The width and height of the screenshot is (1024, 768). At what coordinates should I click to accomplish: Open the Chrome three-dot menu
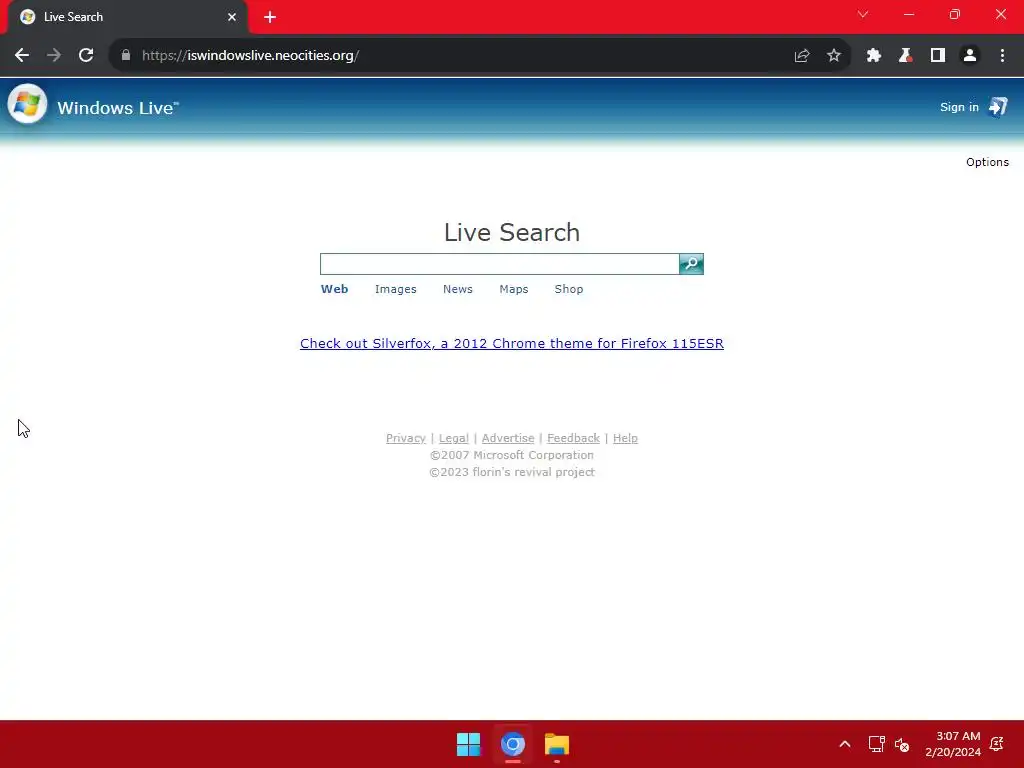pyautogui.click(x=1002, y=56)
